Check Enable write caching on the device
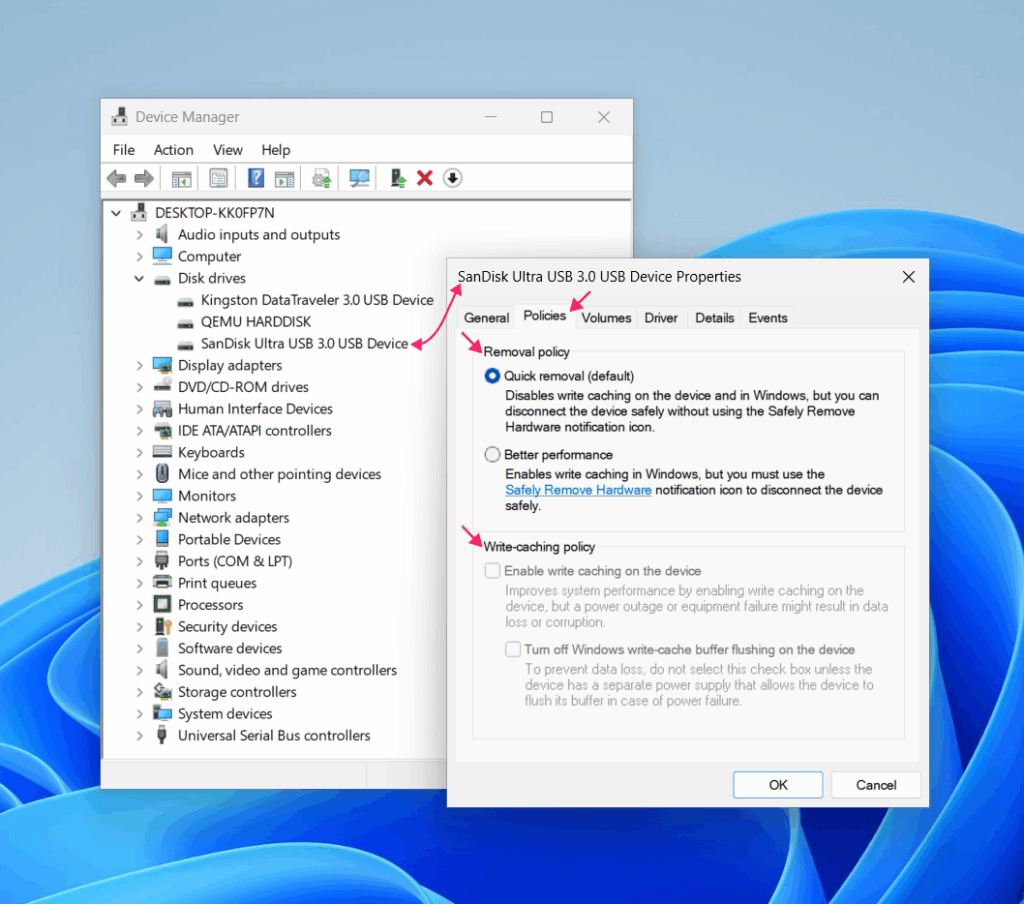This screenshot has height=904, width=1024. click(492, 570)
